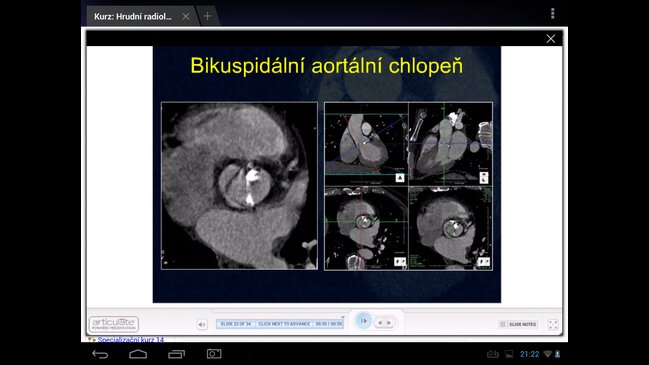The height and width of the screenshot is (365, 649).
Task: Click the play/pause presentation button
Action: [x=363, y=321]
